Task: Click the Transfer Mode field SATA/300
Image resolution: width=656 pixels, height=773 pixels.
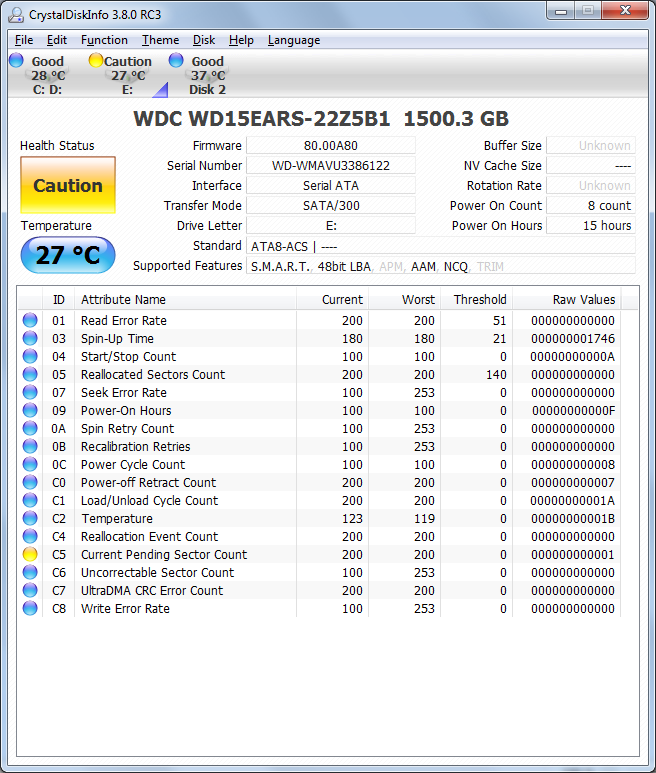Action: click(x=331, y=206)
